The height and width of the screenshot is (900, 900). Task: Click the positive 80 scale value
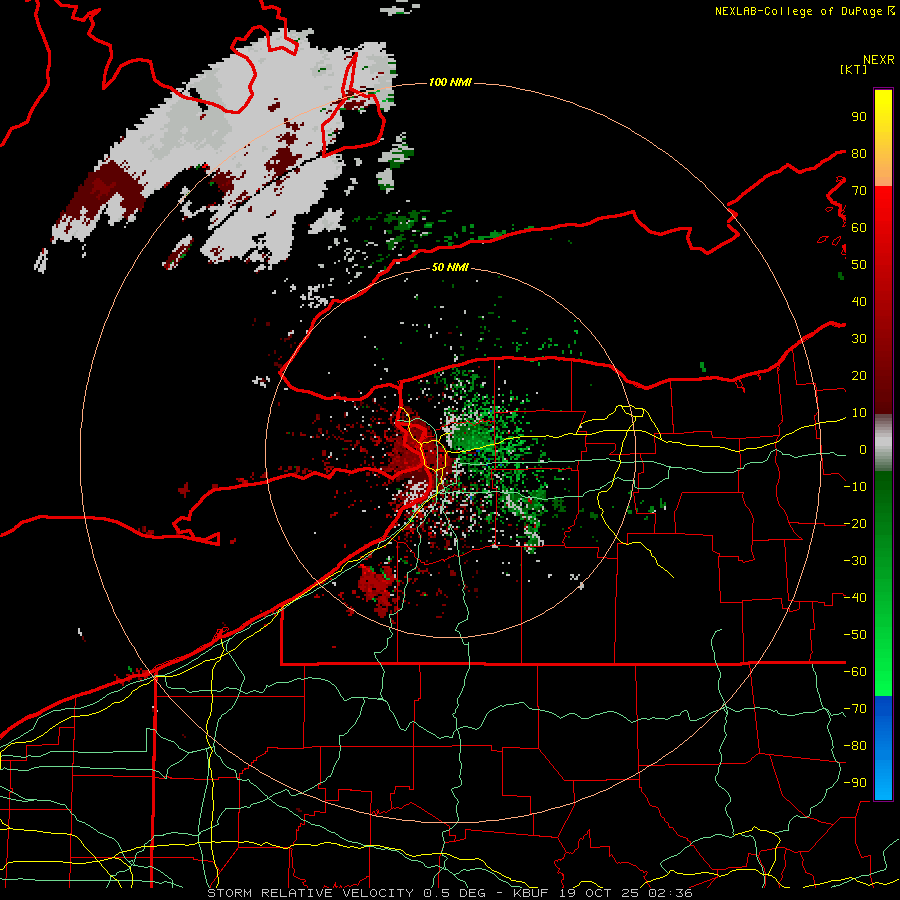click(859, 153)
